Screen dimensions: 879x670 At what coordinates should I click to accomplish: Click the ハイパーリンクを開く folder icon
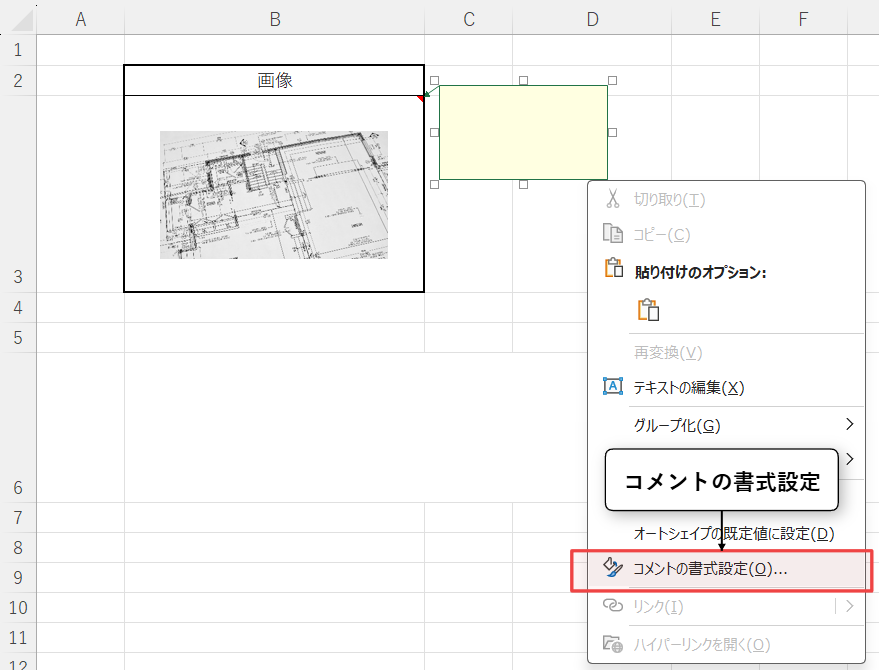pyautogui.click(x=613, y=645)
